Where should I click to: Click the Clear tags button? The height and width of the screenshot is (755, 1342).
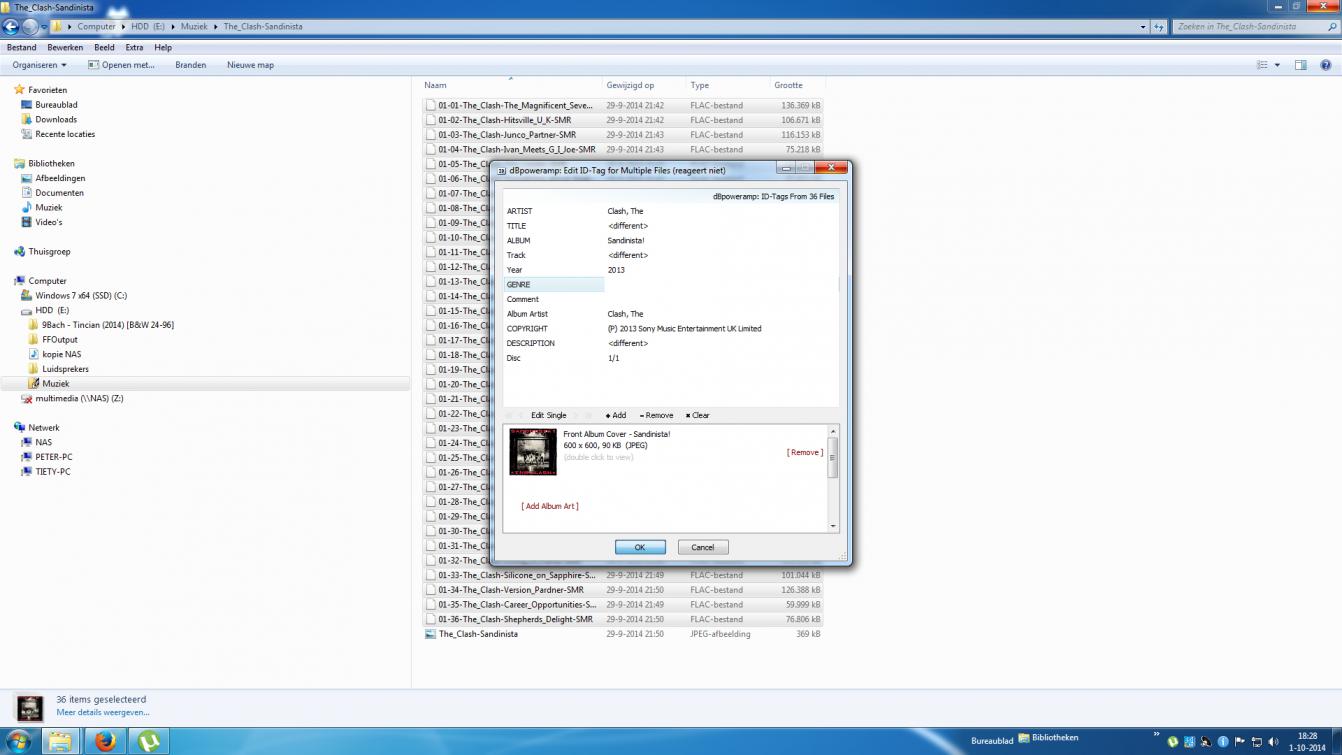(698, 415)
